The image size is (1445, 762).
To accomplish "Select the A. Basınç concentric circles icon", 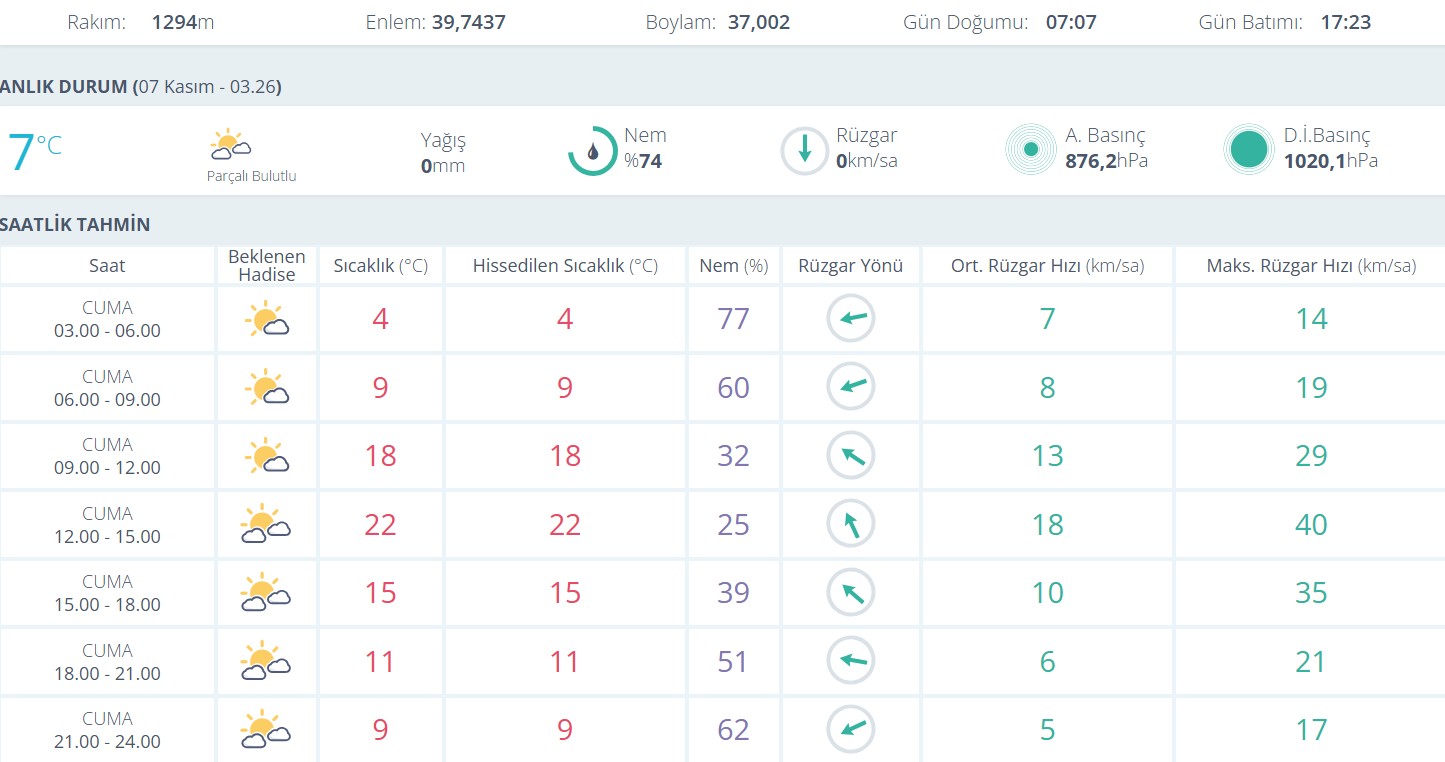I will tap(1030, 150).
